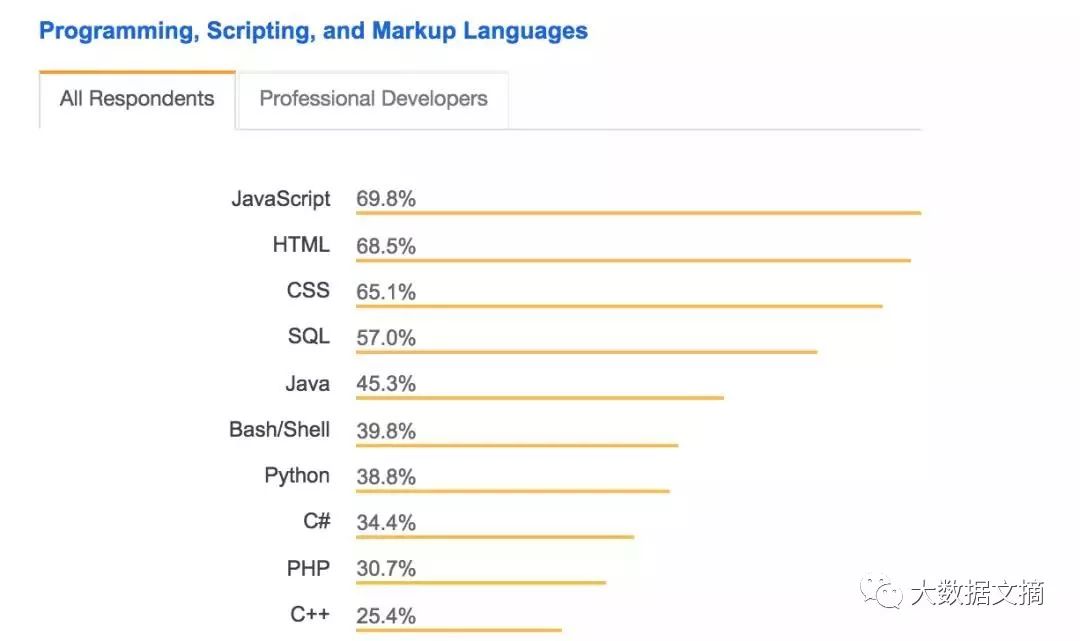Click the PHP 30.7% bar
The image size is (1080, 641).
481,582
